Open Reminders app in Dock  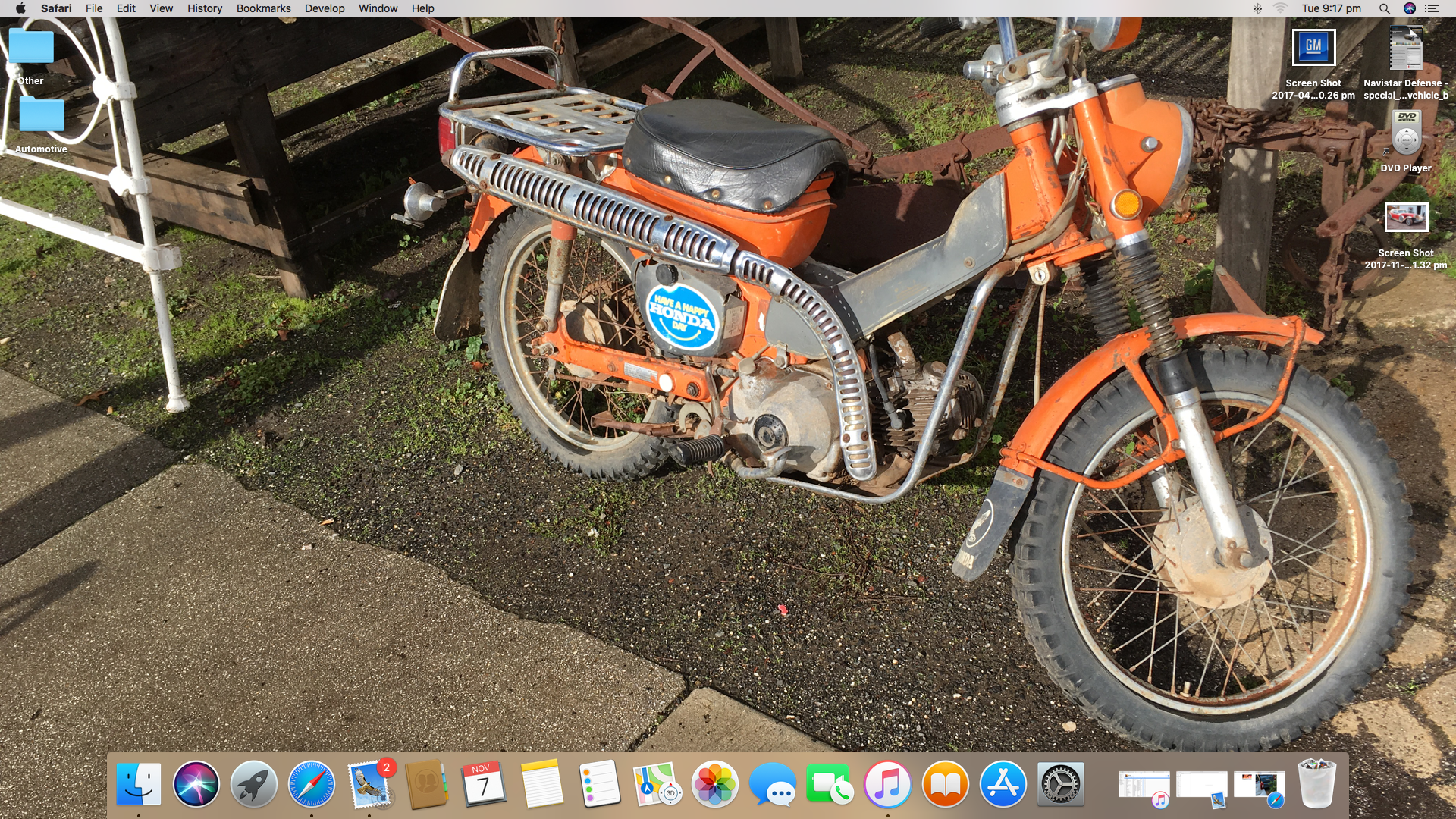tap(600, 784)
